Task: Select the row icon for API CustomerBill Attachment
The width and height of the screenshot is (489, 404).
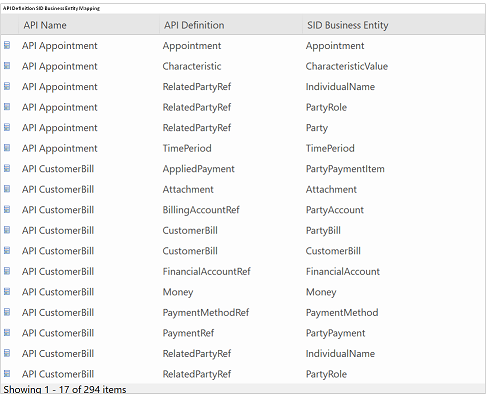Action: click(x=7, y=189)
